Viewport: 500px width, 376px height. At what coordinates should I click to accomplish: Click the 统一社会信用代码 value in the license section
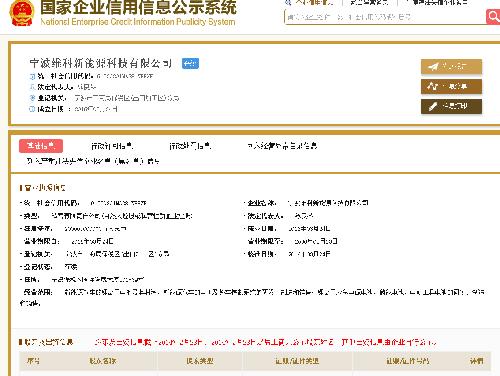[x=118, y=203]
